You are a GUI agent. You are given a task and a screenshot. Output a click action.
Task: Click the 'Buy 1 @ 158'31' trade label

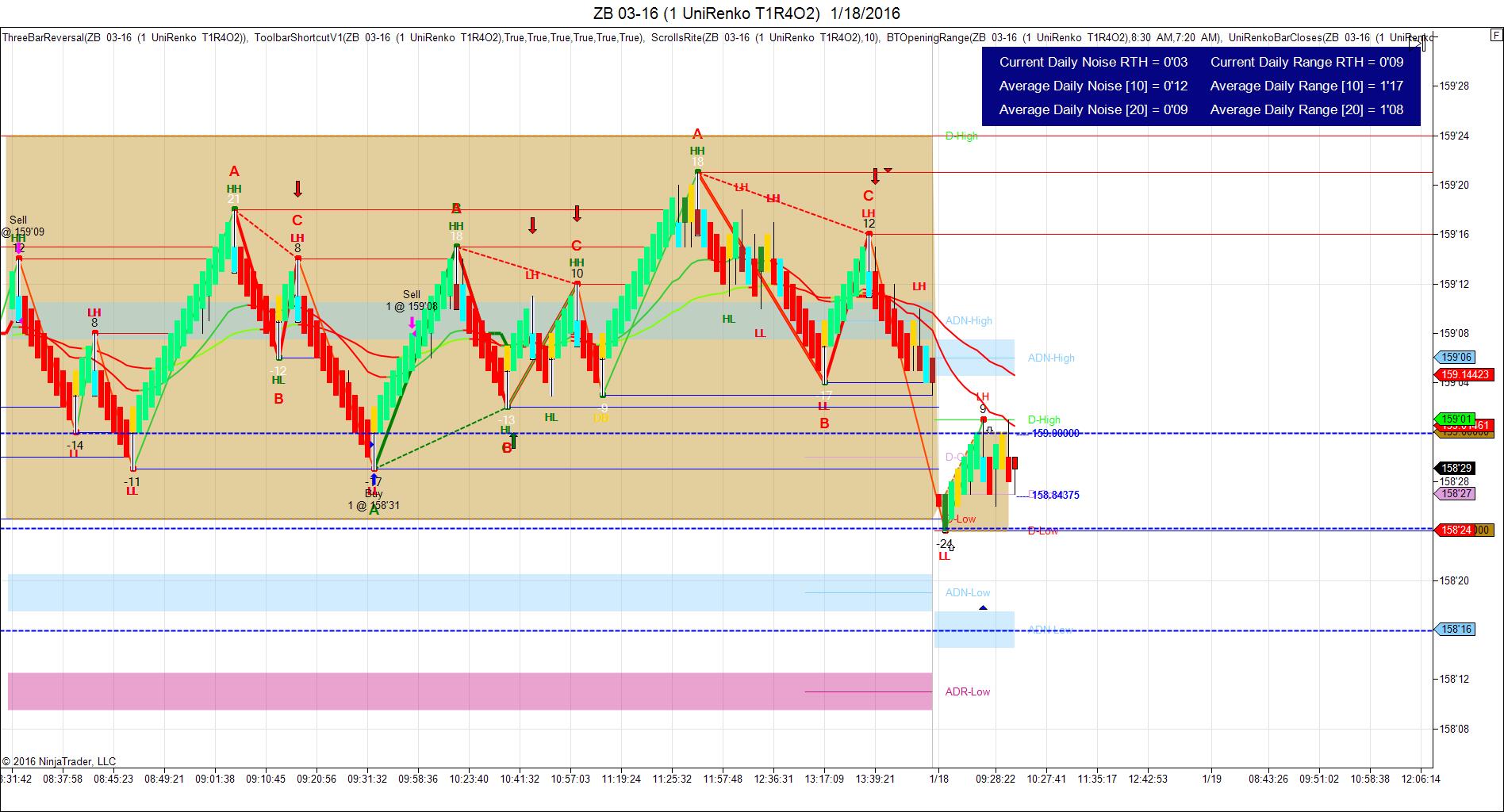[x=374, y=499]
